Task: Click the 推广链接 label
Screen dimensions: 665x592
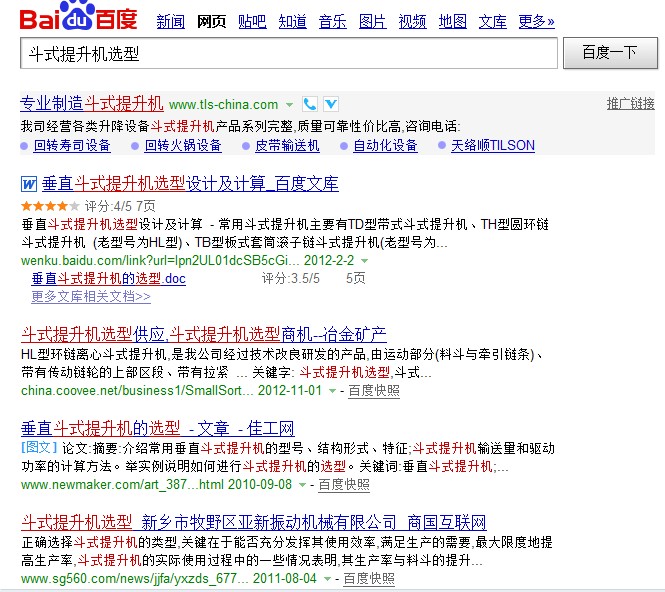Action: (631, 103)
